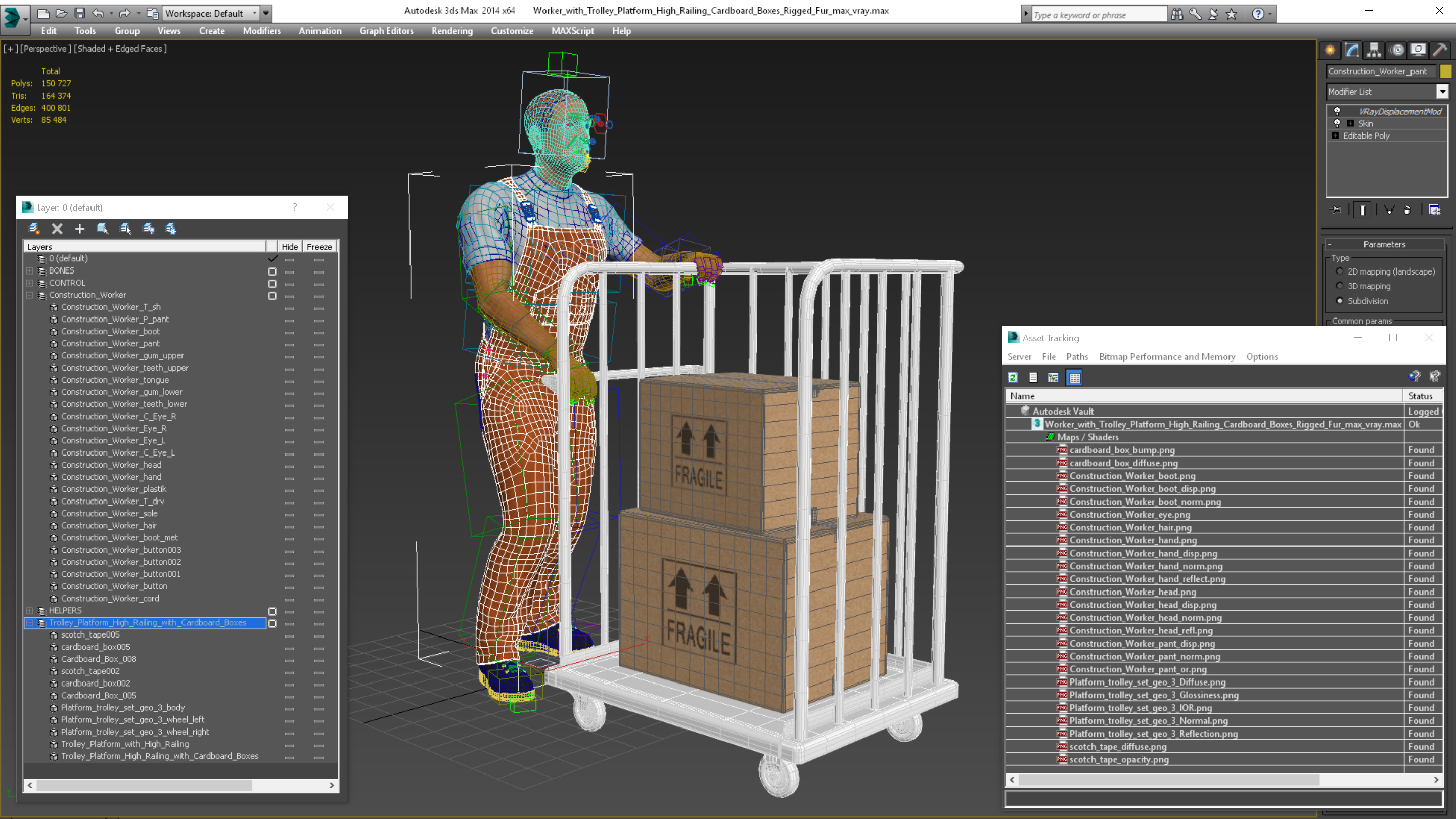Click the Show End Result toggle icon
Screen dimensions: 1456x819
pyautogui.click(x=1363, y=210)
